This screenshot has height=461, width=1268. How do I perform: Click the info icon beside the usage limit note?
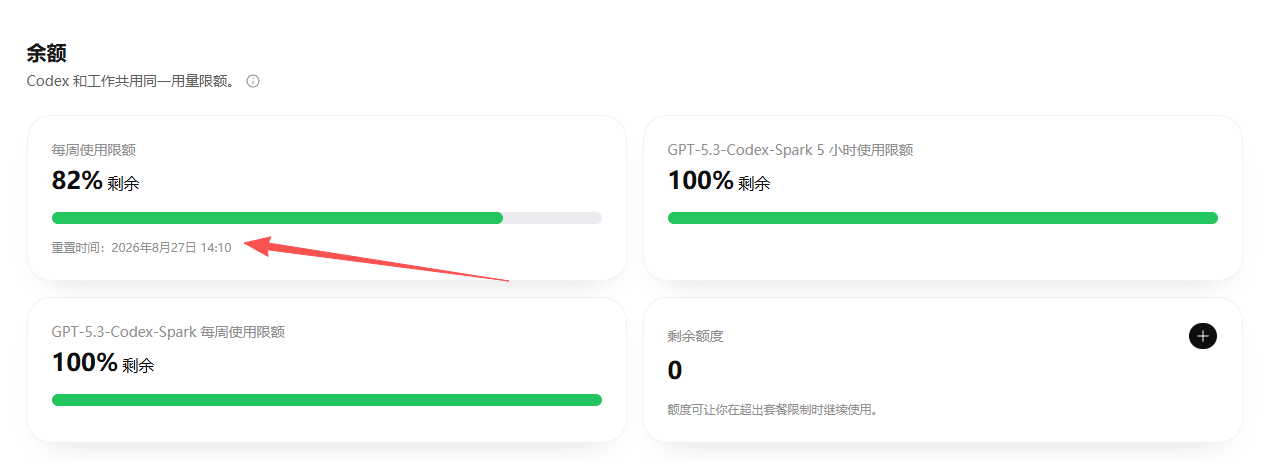[253, 81]
